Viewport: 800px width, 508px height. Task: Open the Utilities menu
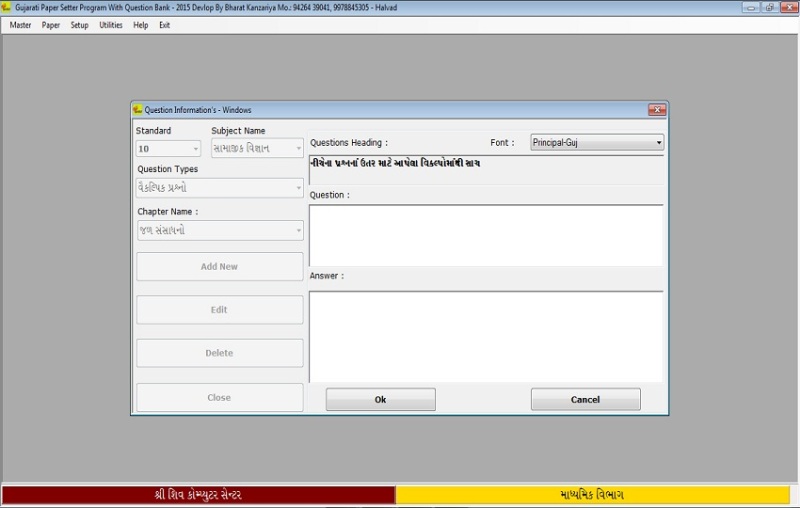tap(111, 25)
